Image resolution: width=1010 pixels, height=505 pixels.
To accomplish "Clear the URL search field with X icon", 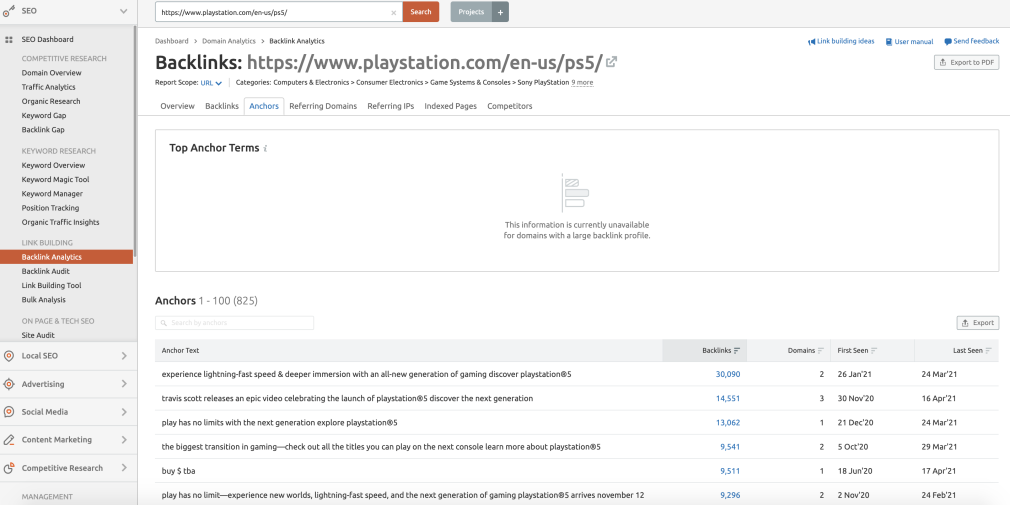I will [394, 12].
